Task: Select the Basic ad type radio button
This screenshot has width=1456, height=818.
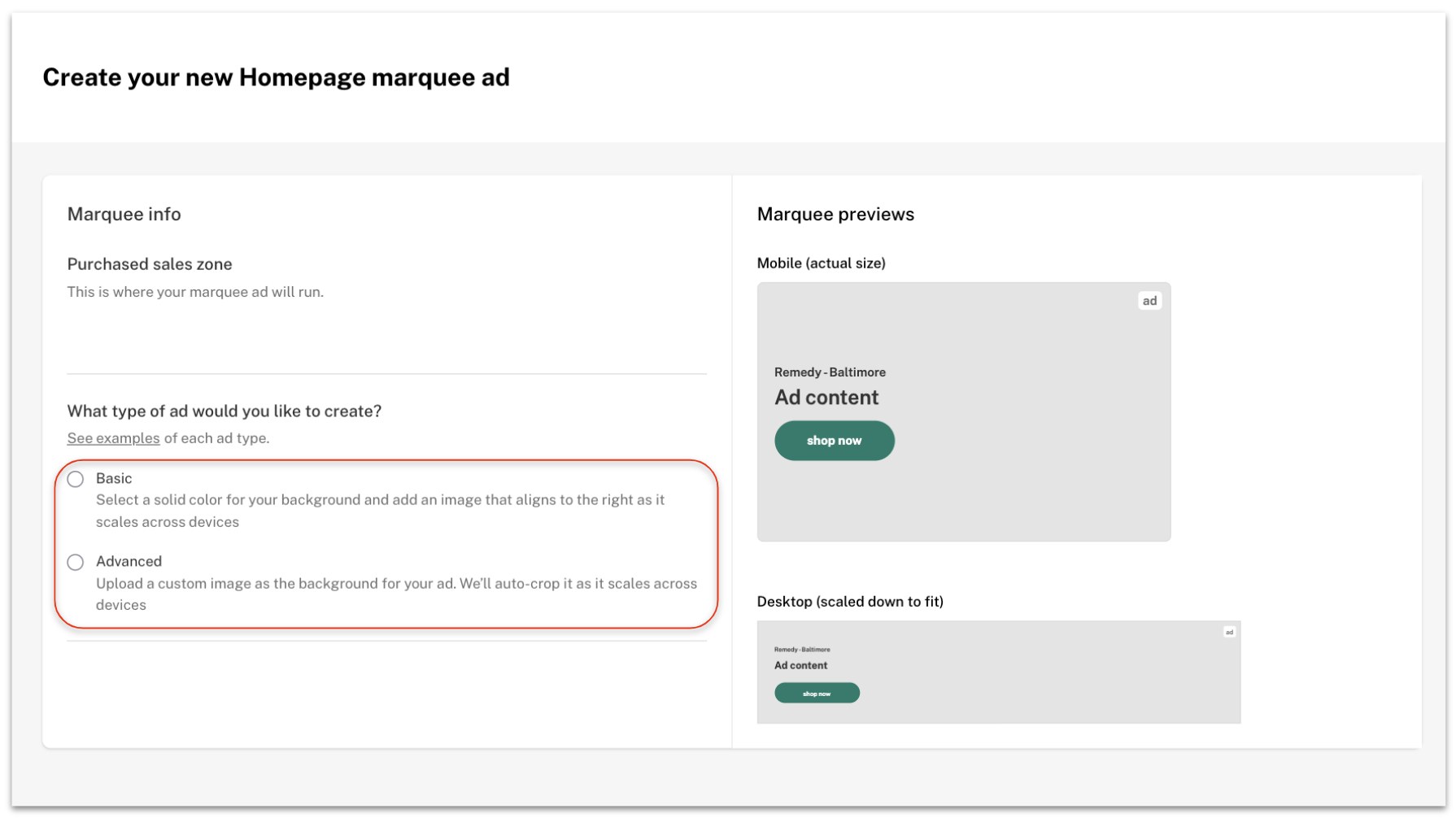Action: click(x=76, y=479)
